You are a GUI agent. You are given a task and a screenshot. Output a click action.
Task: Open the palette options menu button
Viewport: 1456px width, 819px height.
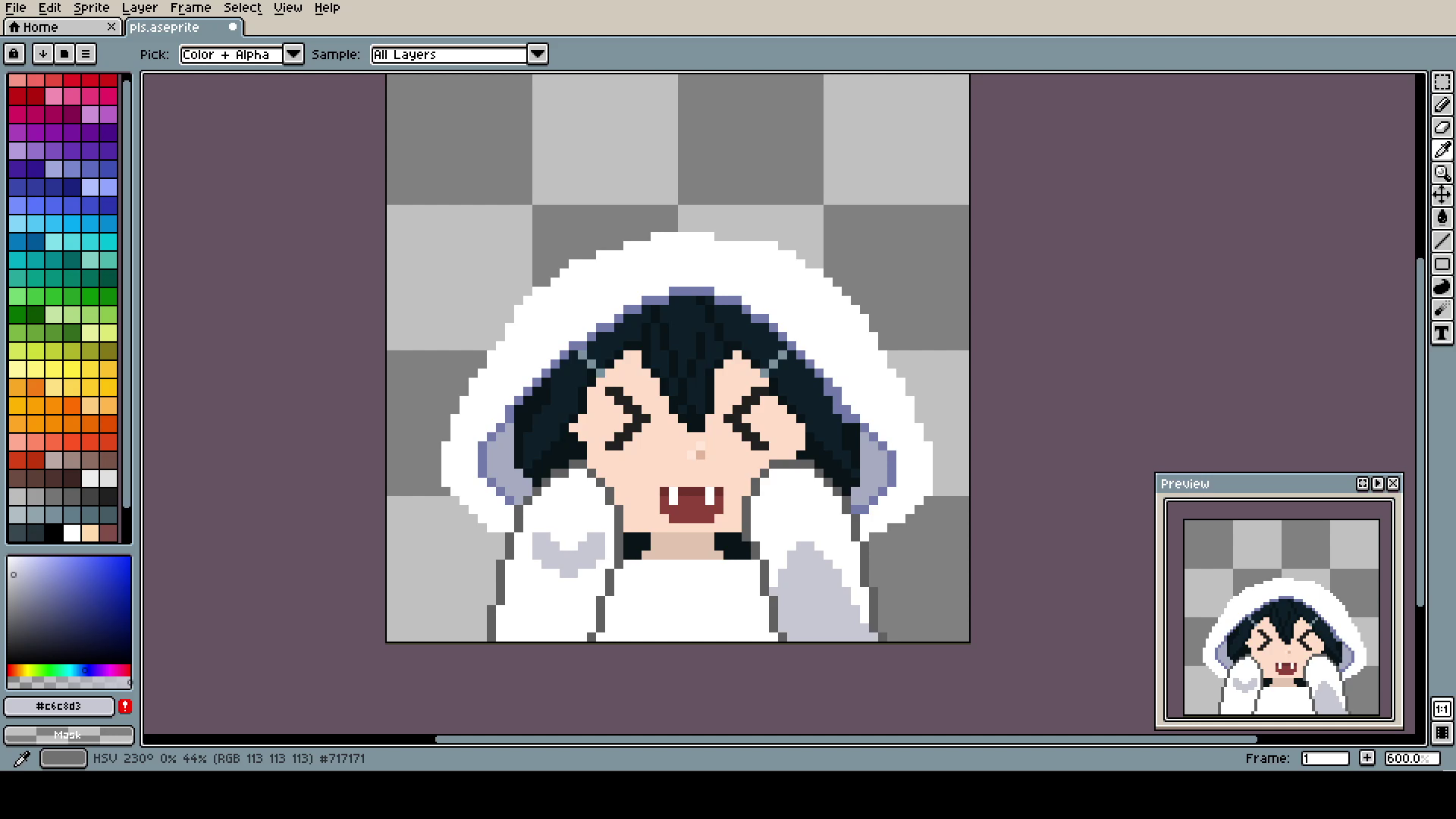click(x=86, y=54)
